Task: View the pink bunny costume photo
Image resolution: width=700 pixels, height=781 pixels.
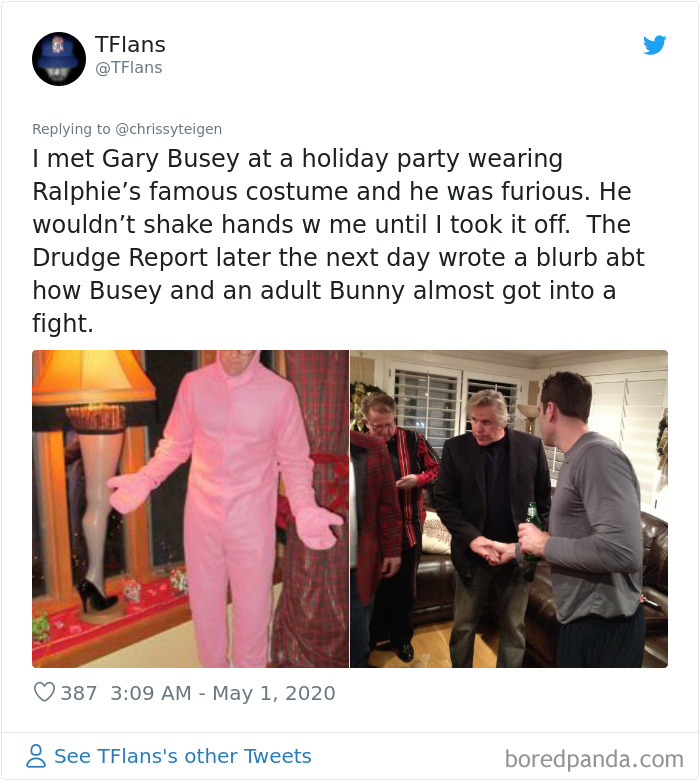Action: point(190,509)
